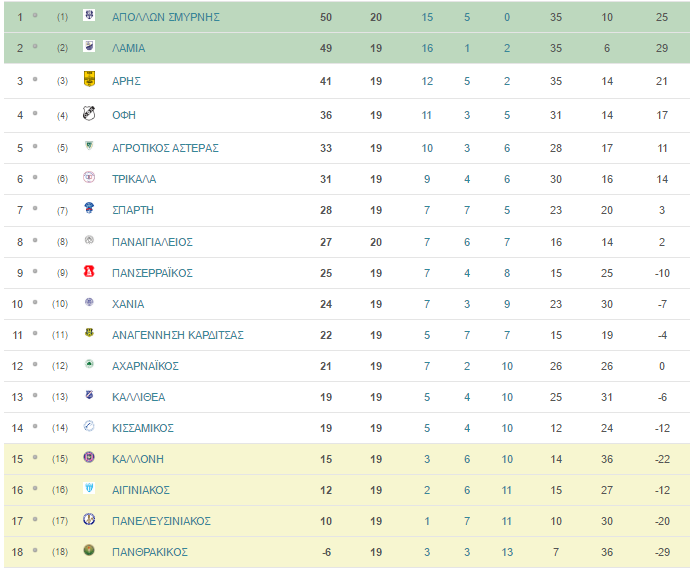Open the ΑΓΡΟΤΙΚΟΣ ΑΣΤΕΡΑΣ team page
The height and width of the screenshot is (570, 690).
coord(165,148)
